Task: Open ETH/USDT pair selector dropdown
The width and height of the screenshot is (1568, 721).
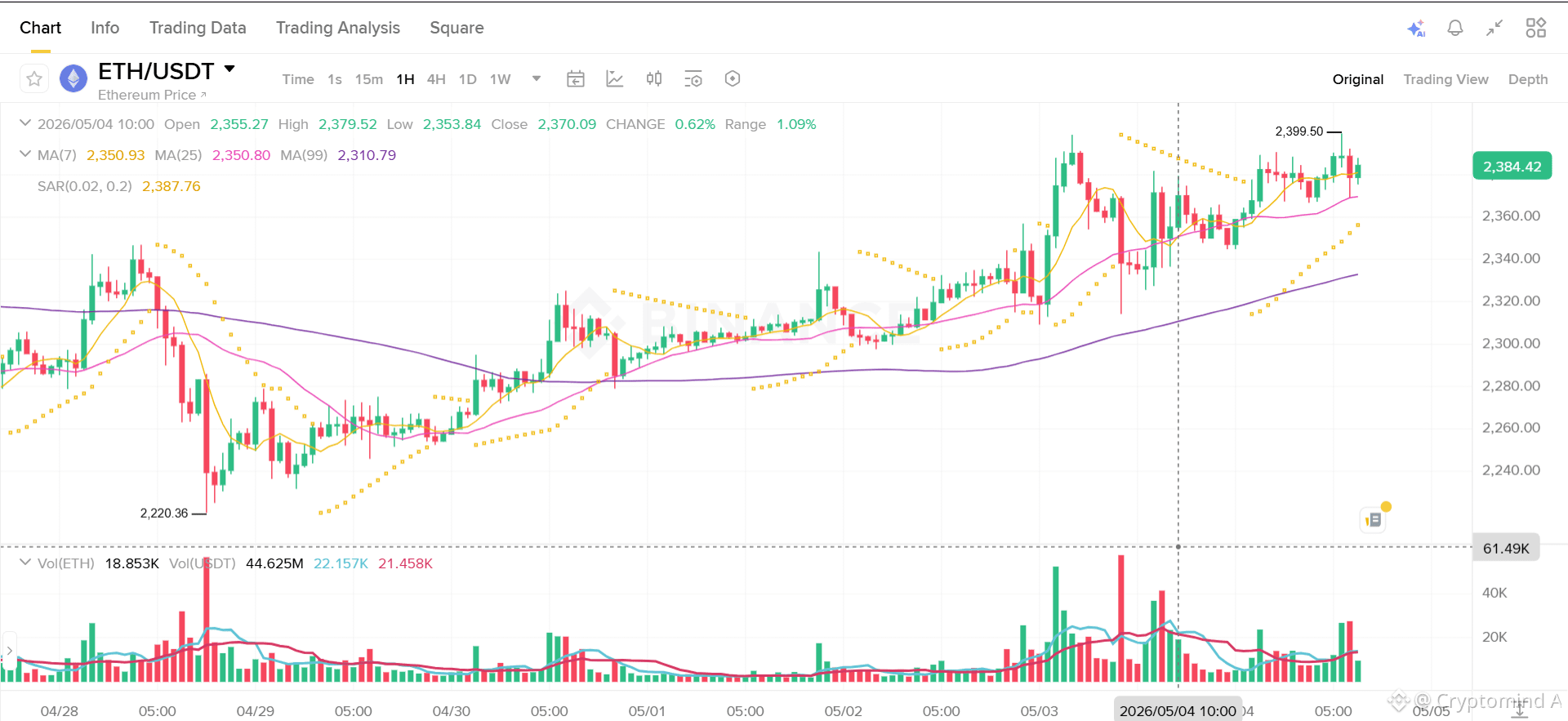Action: [x=229, y=69]
